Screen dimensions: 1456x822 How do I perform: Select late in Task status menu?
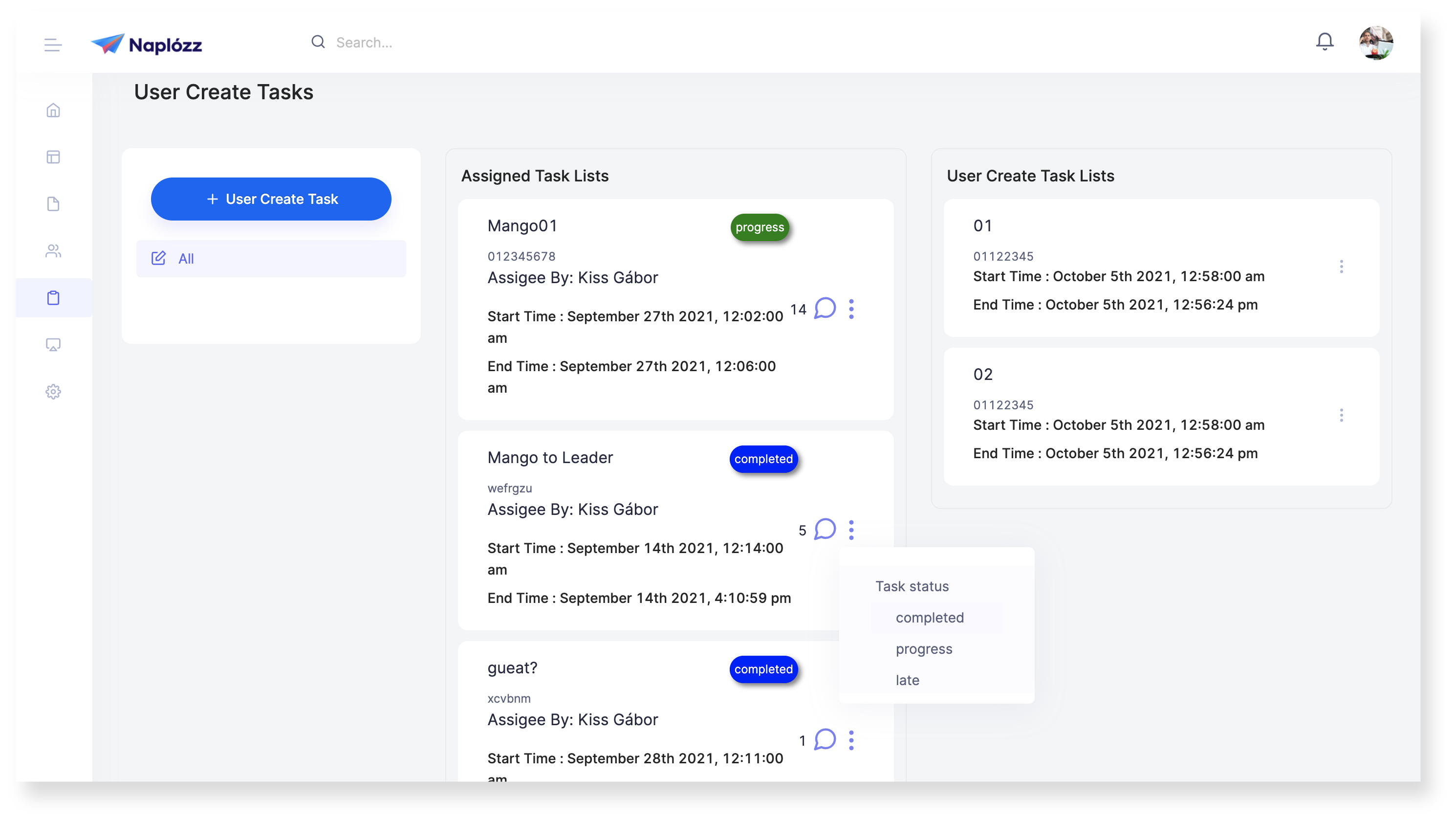[907, 680]
